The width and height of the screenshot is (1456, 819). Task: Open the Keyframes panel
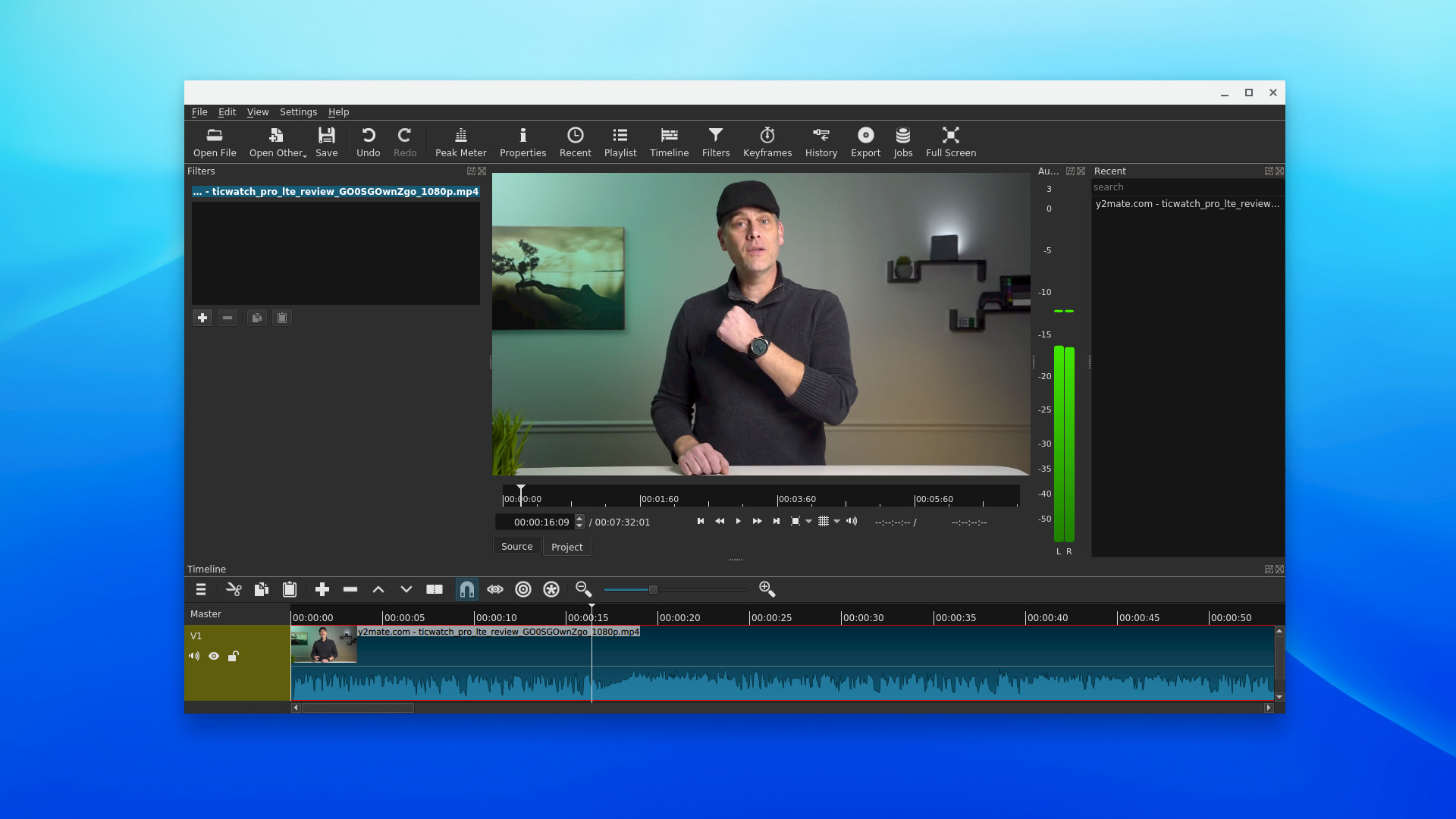(x=767, y=141)
